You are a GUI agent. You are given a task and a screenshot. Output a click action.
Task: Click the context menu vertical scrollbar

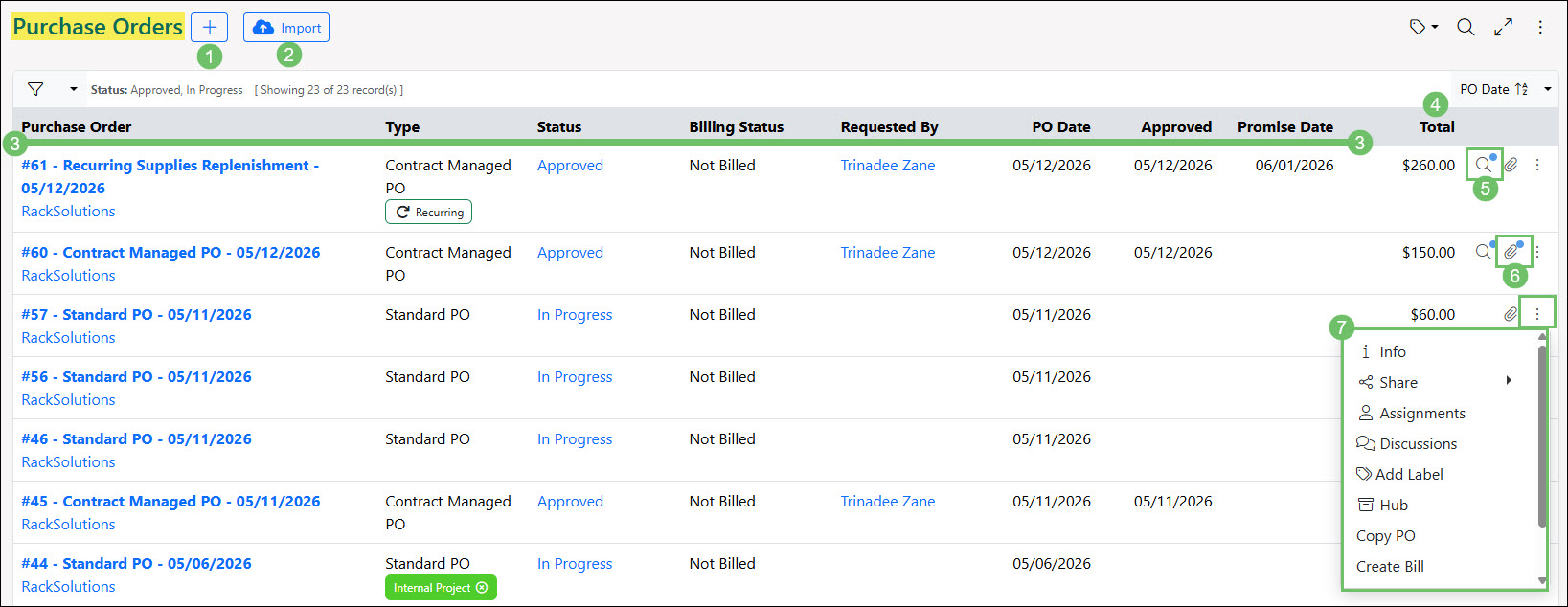1541,436
